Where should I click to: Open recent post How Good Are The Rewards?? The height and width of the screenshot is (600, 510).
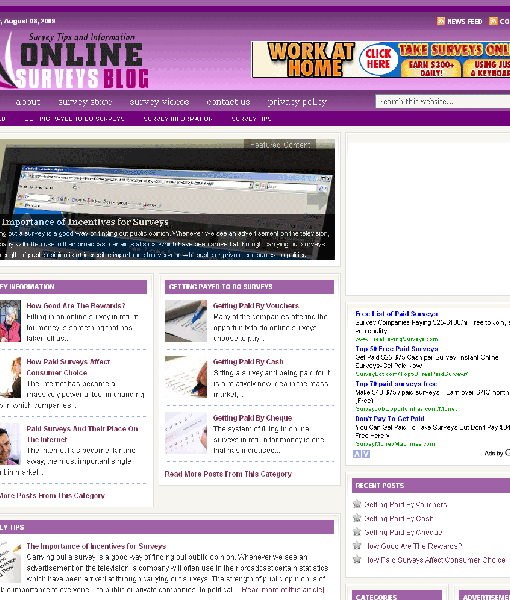click(x=414, y=546)
